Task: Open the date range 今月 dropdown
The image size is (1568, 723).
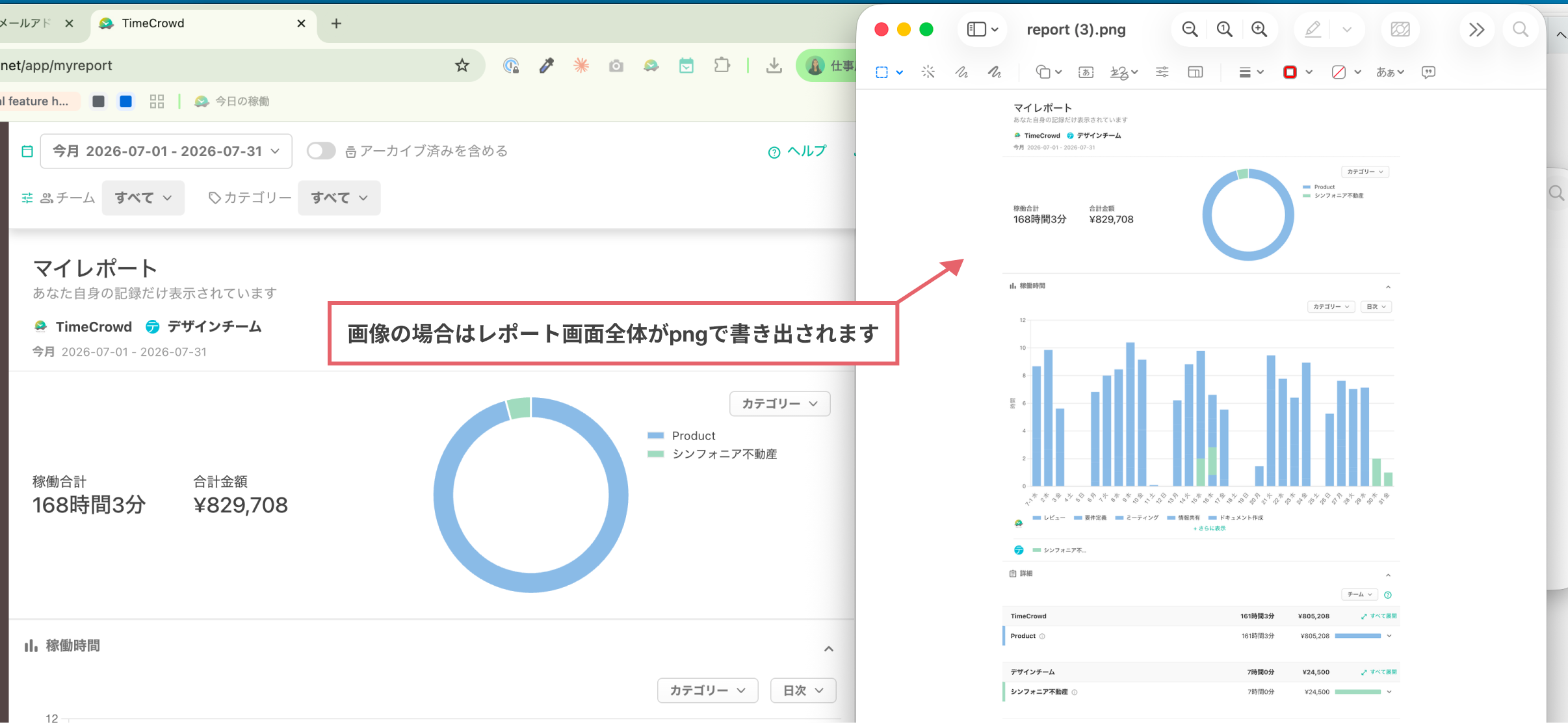Action: (166, 151)
